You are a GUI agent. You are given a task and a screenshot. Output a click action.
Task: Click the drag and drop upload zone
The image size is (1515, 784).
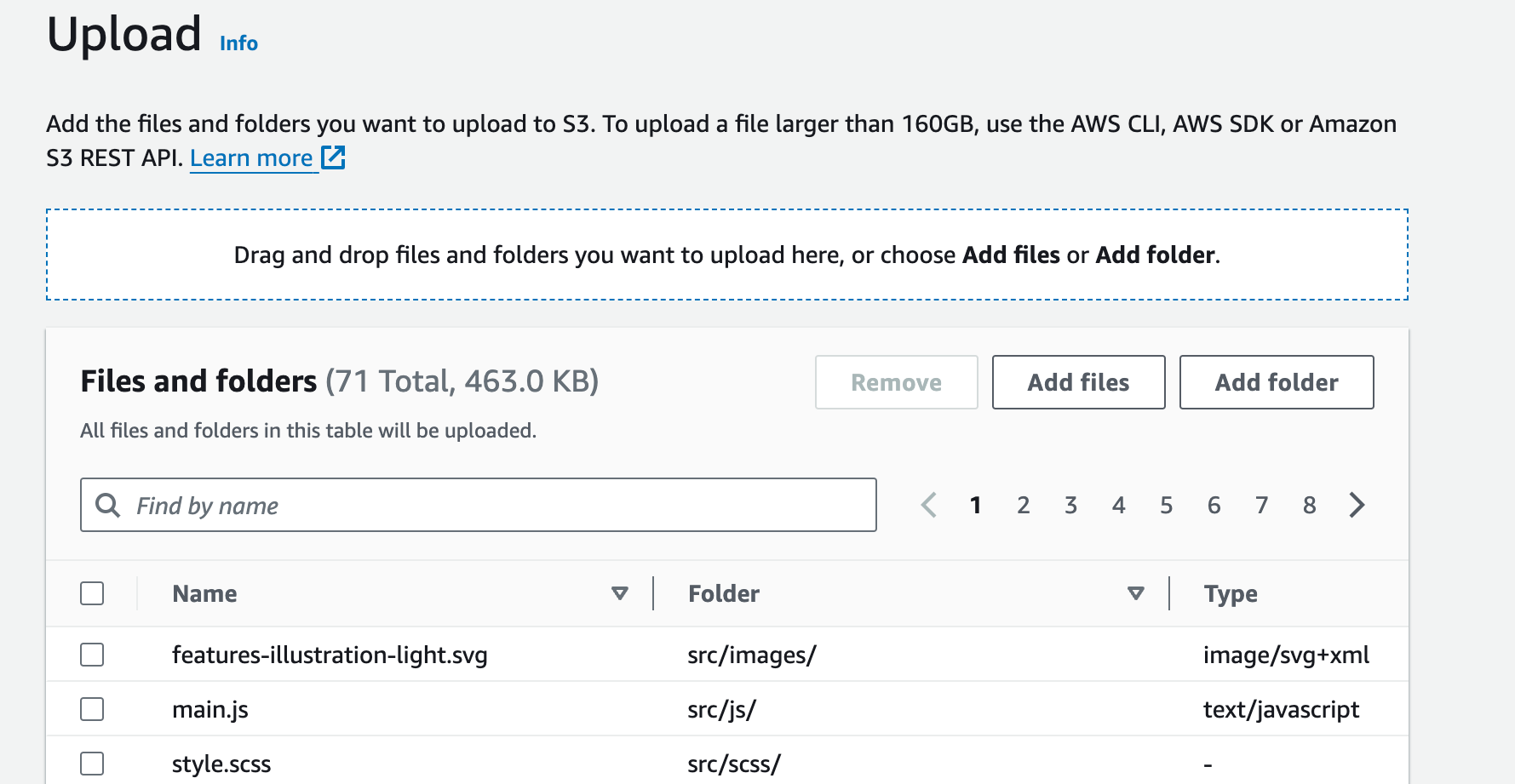pyautogui.click(x=726, y=255)
